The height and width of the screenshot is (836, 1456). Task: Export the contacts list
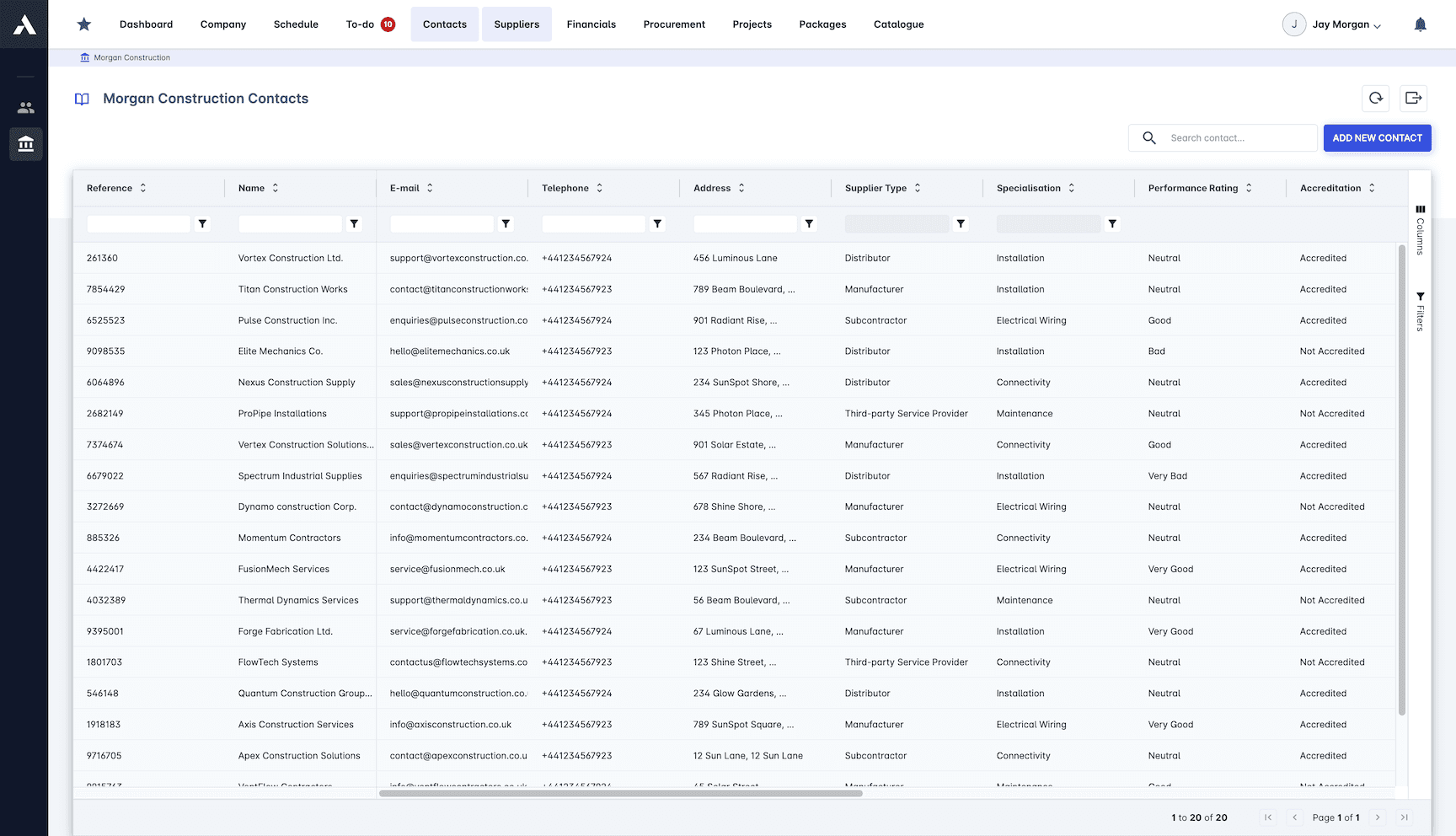(x=1414, y=98)
